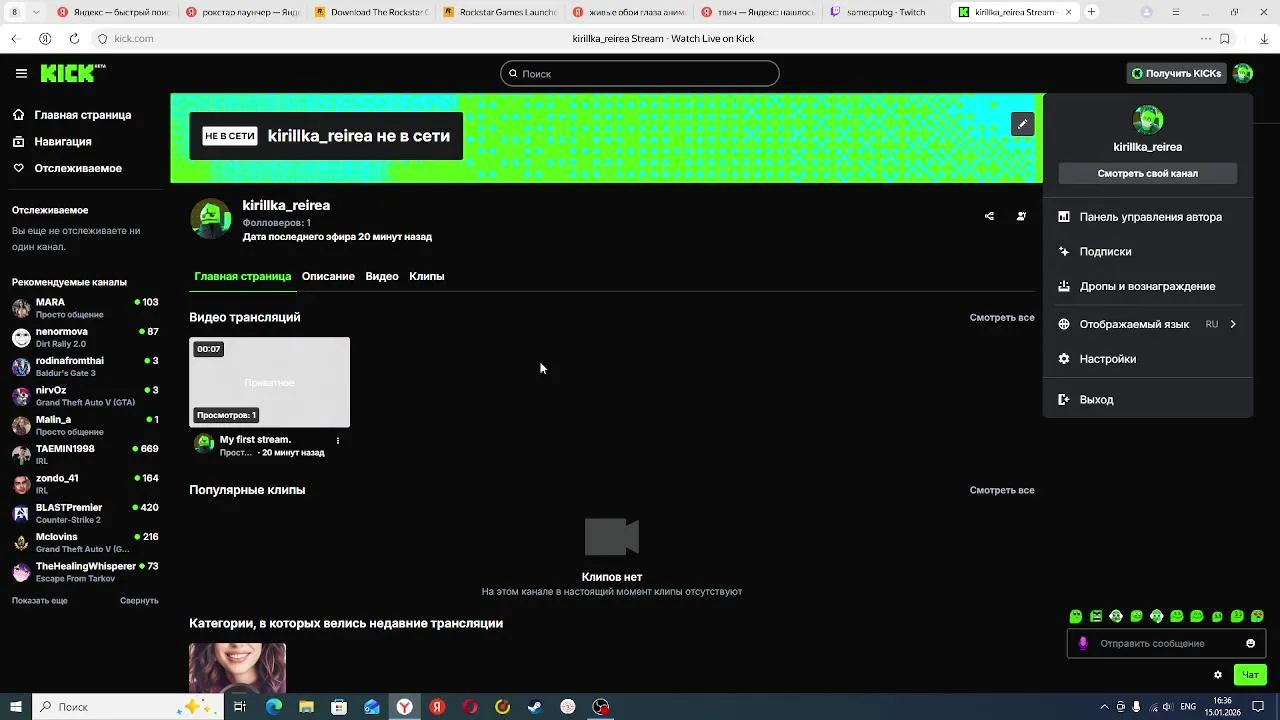Click the Windows taskbar Поиск search box
The height and width of the screenshot is (720, 1280).
127,706
